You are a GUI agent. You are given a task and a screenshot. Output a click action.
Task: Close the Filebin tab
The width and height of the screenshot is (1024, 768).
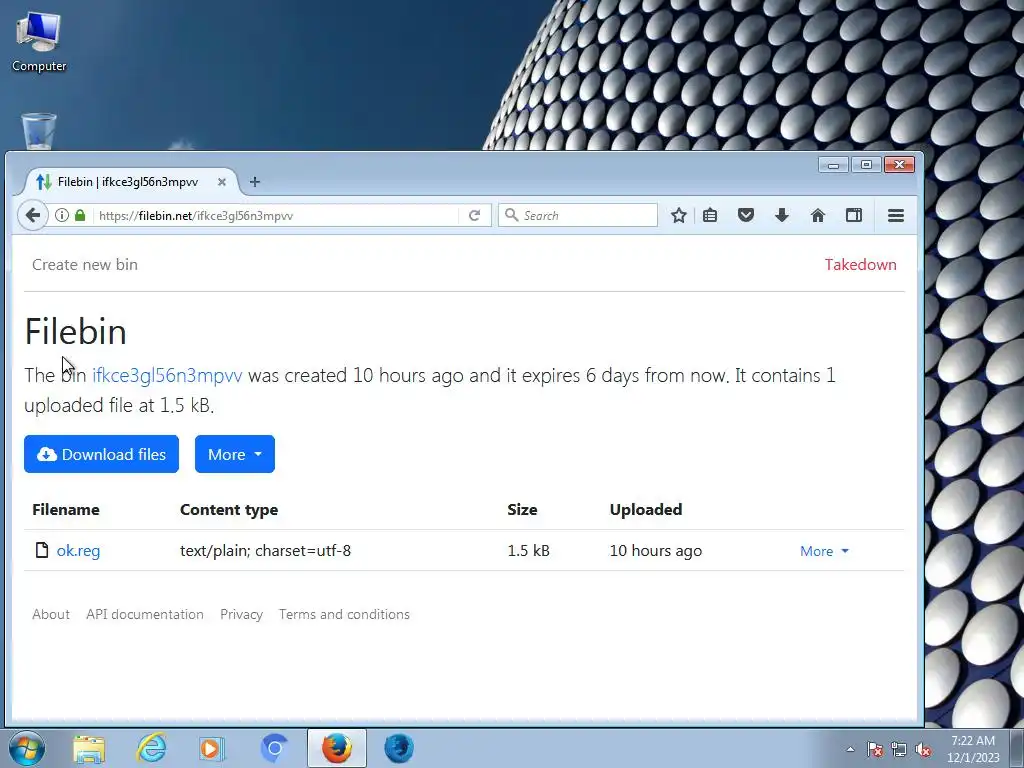click(222, 182)
